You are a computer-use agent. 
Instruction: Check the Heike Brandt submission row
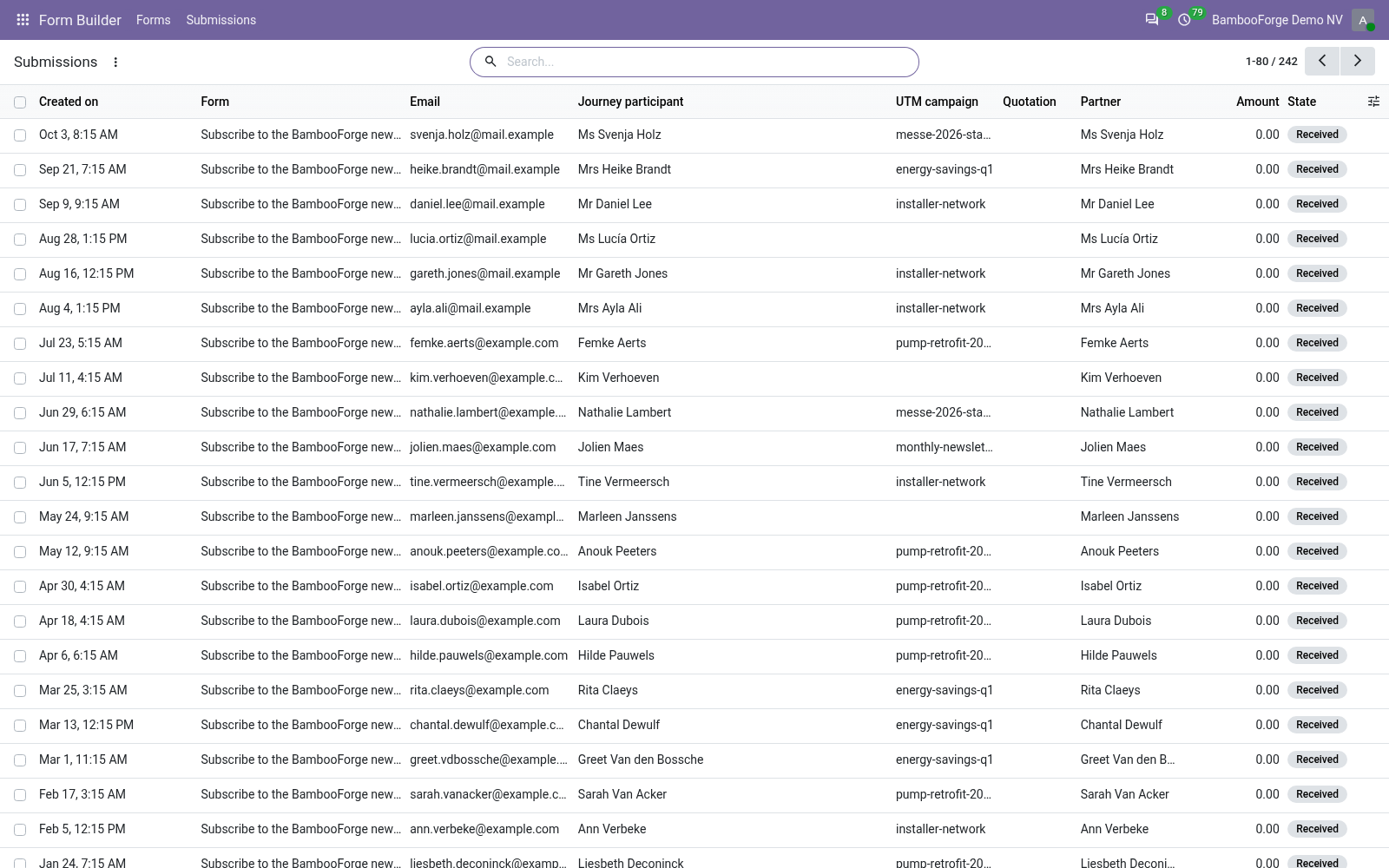point(20,170)
